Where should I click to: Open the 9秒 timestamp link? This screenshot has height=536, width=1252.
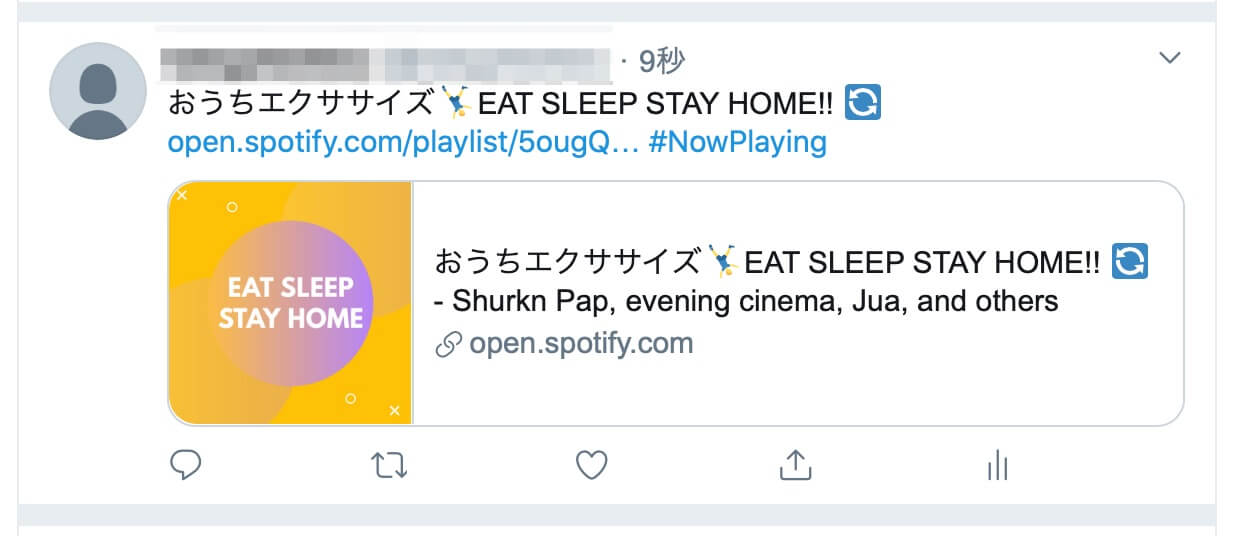coord(662,61)
